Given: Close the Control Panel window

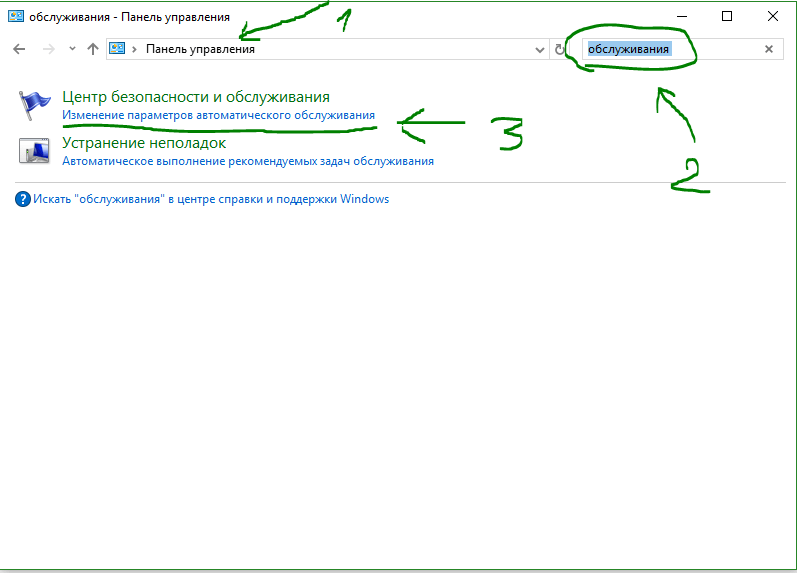Looking at the screenshot, I should tap(773, 16).
